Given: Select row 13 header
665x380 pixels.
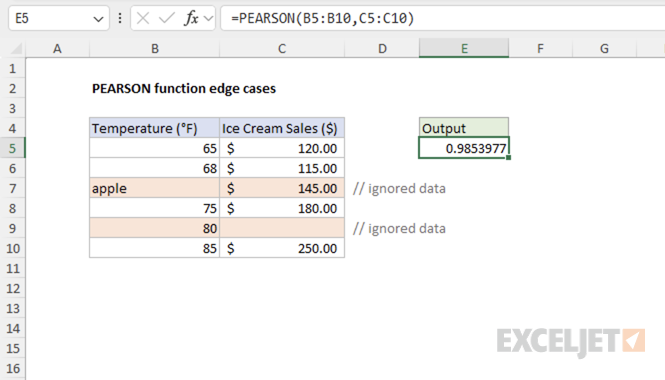Looking at the screenshot, I should [13, 308].
